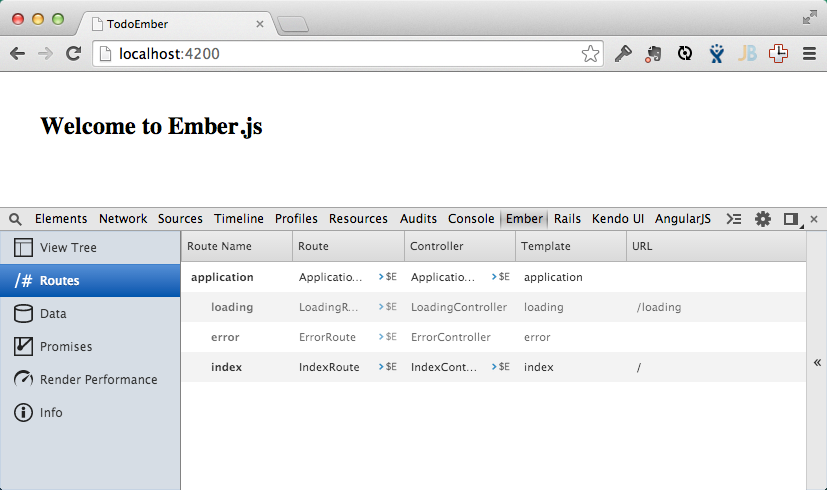Image resolution: width=827 pixels, height=490 pixels.
Task: Send IndexRoute to console via $E
Action: click(388, 367)
